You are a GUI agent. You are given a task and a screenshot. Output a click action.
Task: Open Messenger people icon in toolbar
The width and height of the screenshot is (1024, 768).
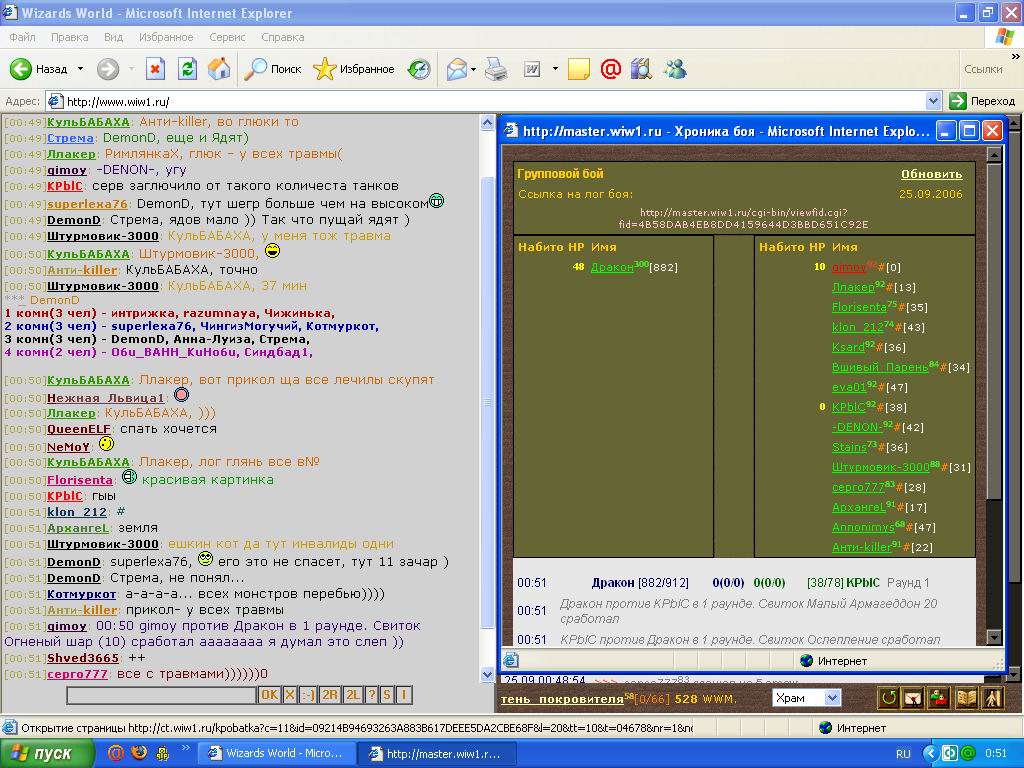coord(675,69)
